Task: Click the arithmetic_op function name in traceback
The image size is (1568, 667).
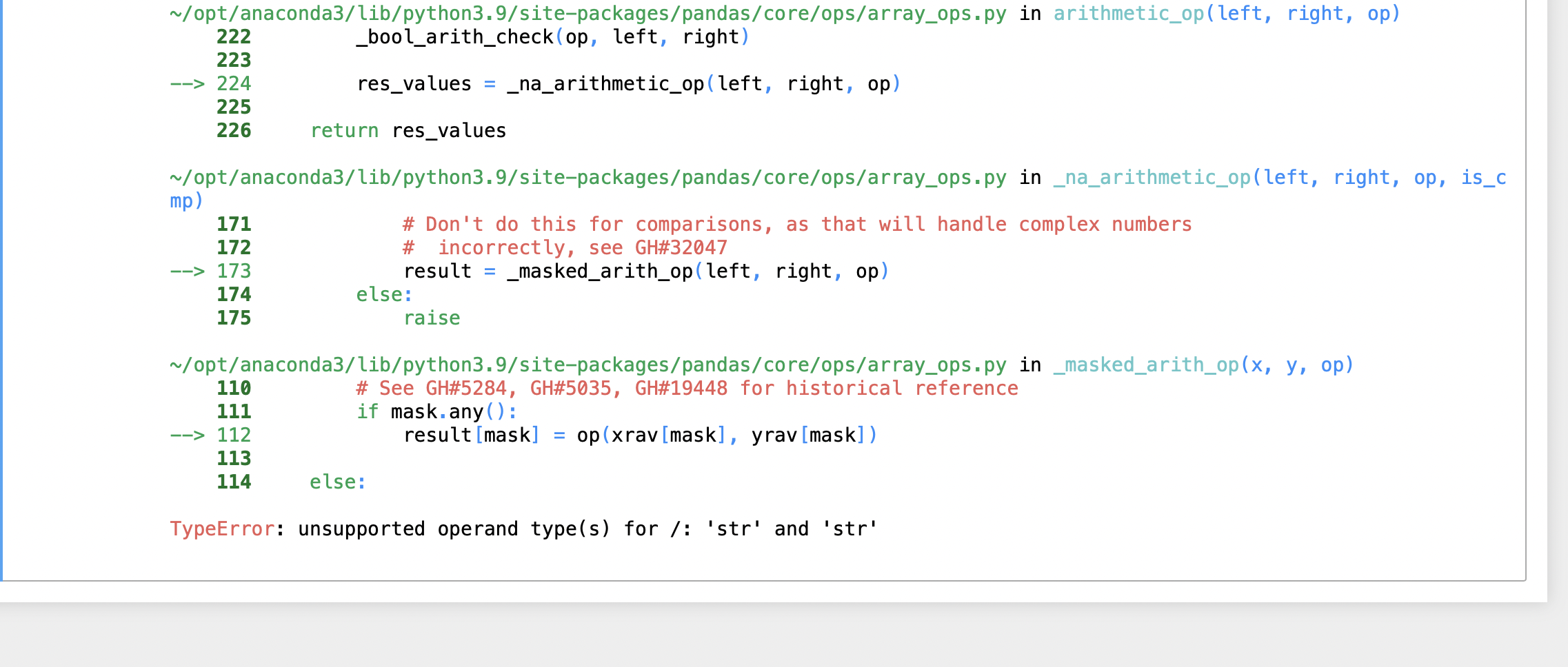Action: coord(1129,14)
